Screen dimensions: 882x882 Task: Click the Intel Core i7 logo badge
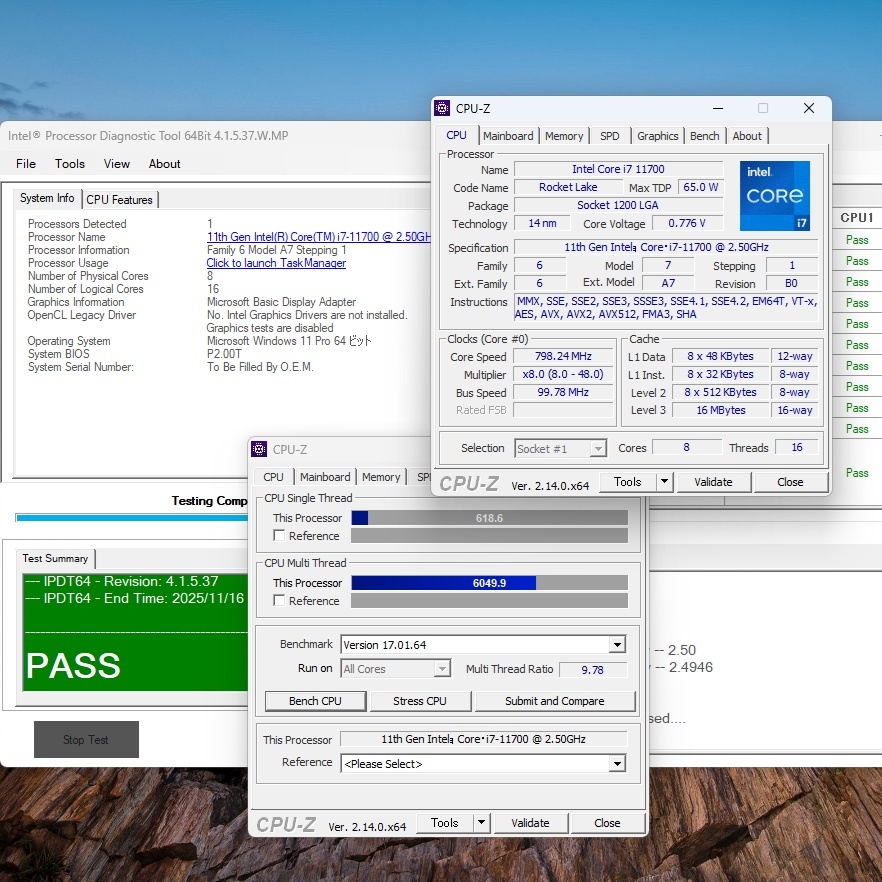775,196
